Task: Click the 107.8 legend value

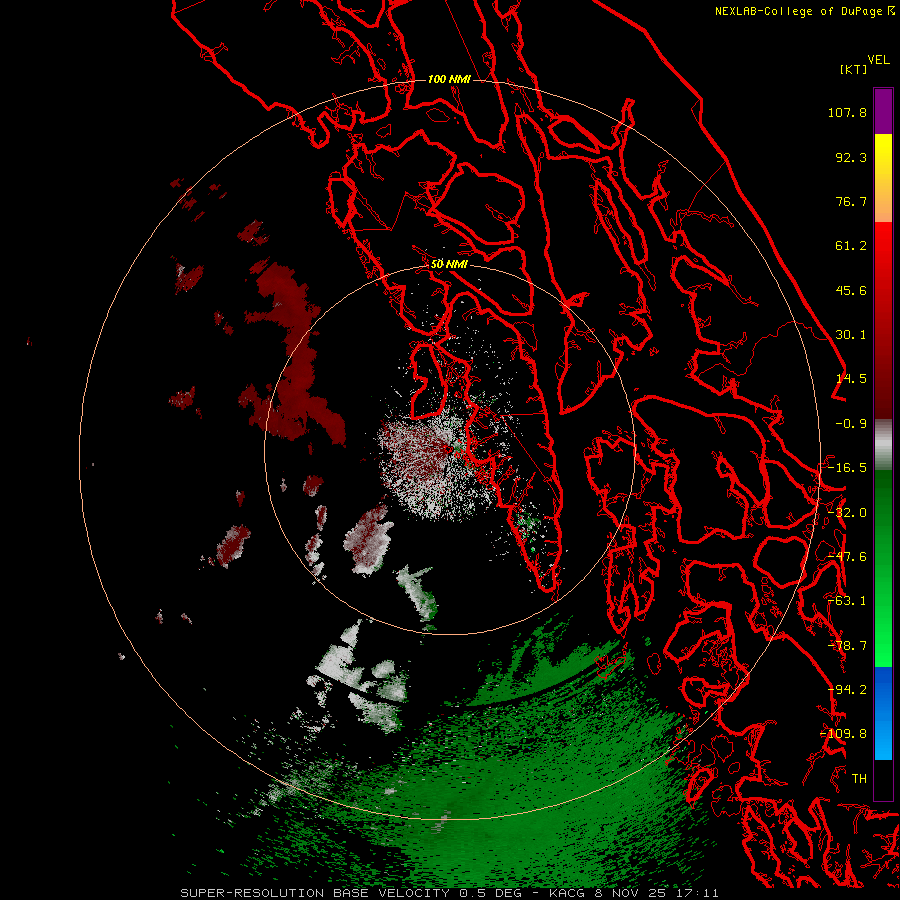Action: (847, 112)
